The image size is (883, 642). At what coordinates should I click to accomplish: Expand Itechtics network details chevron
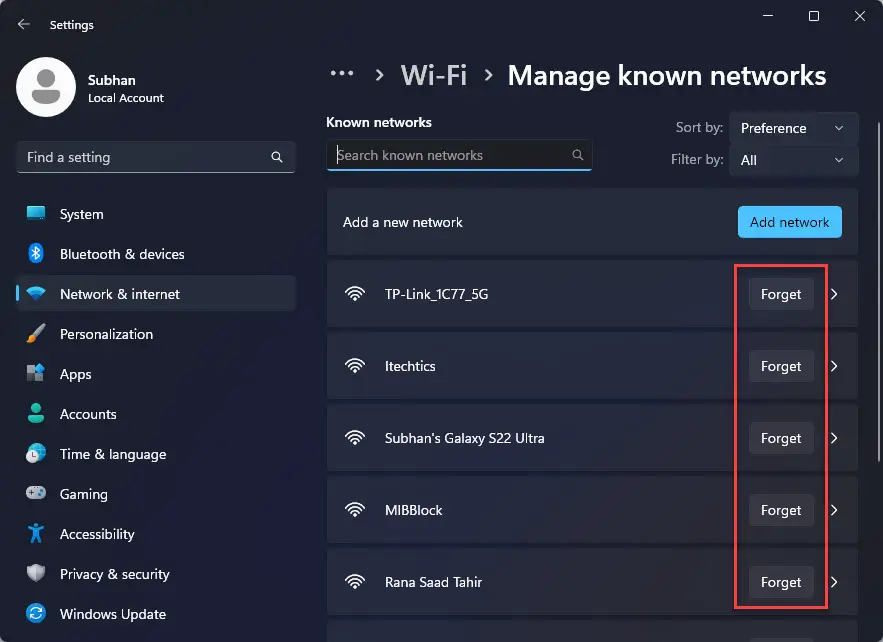click(834, 366)
